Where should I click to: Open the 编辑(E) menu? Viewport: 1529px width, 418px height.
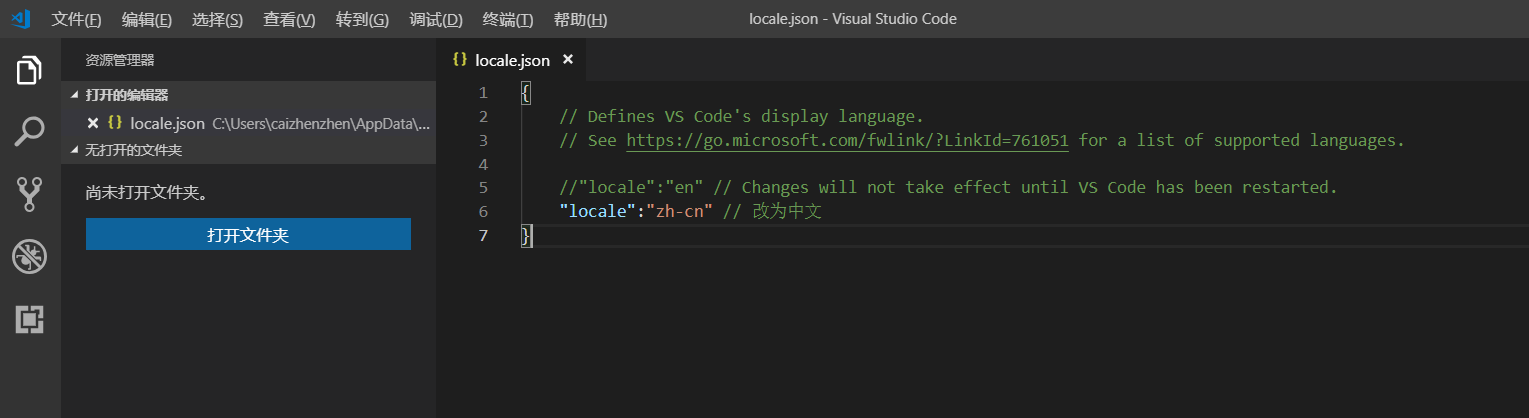147,20
